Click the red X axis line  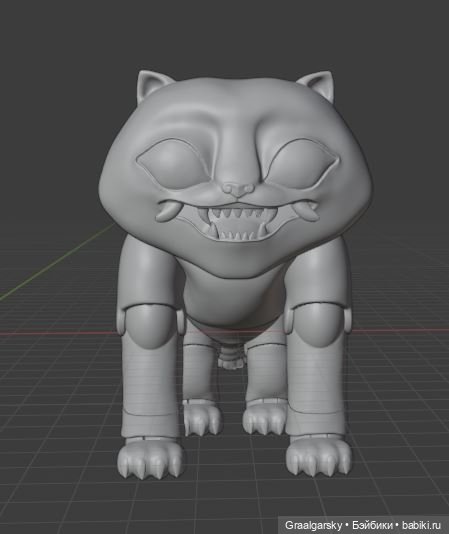(x=58, y=334)
